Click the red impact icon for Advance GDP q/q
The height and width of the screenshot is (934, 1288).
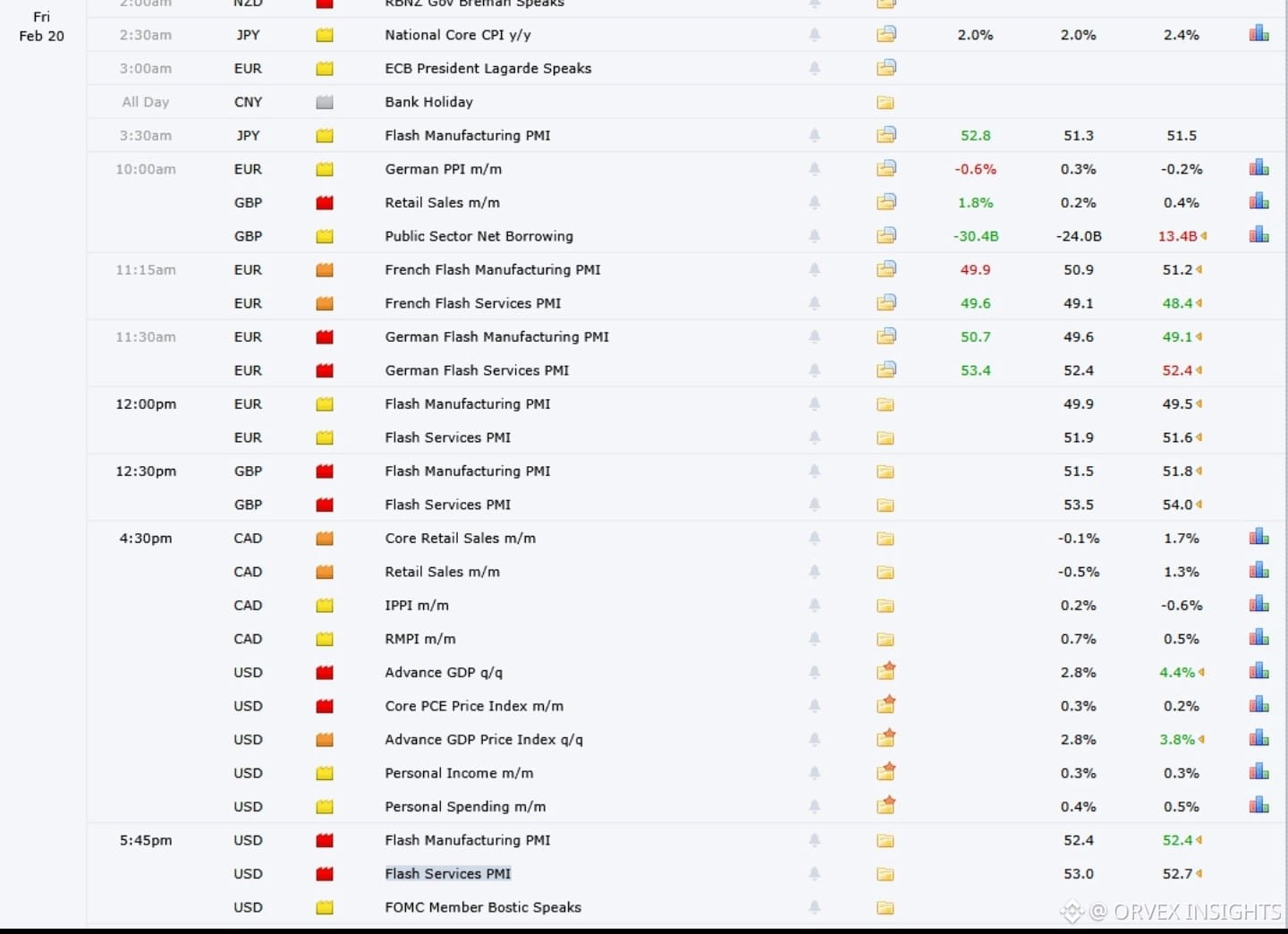click(x=325, y=672)
